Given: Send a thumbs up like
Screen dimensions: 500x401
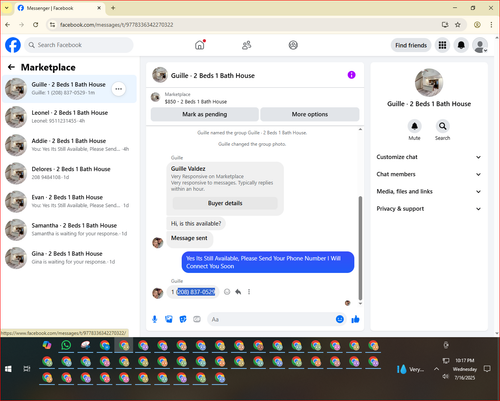Looking at the screenshot, I should click(355, 319).
